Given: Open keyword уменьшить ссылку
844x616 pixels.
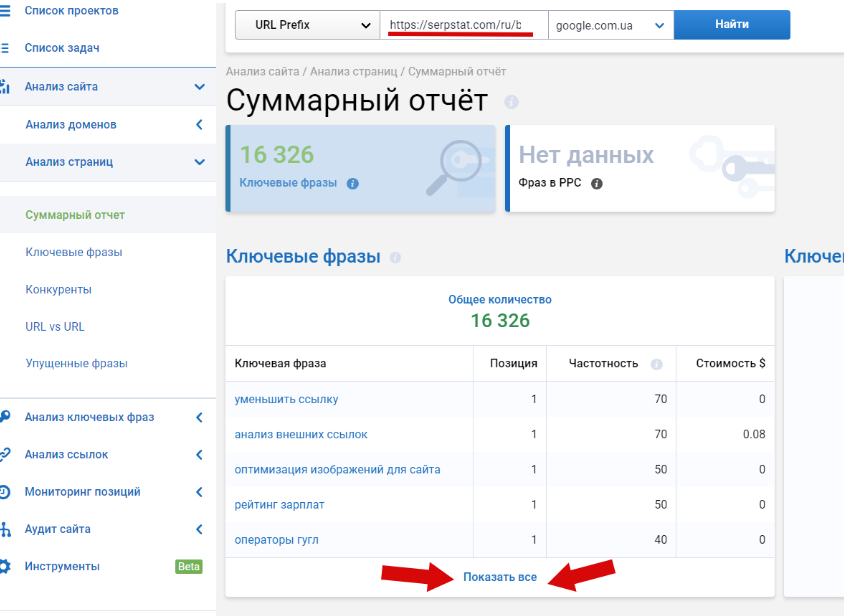Looking at the screenshot, I should [286, 400].
